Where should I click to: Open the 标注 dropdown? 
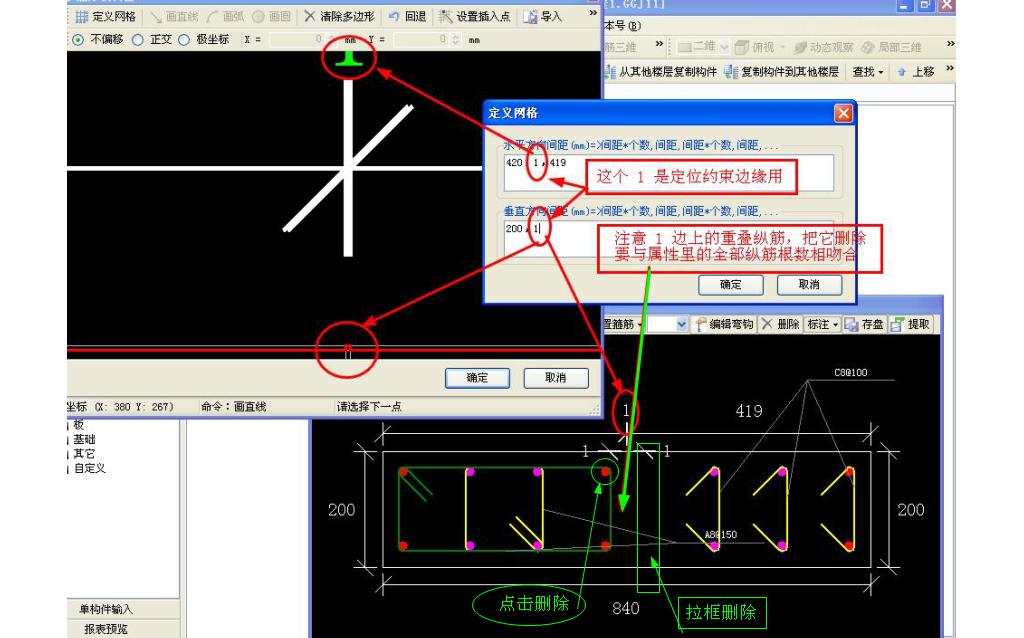pyautogui.click(x=823, y=325)
